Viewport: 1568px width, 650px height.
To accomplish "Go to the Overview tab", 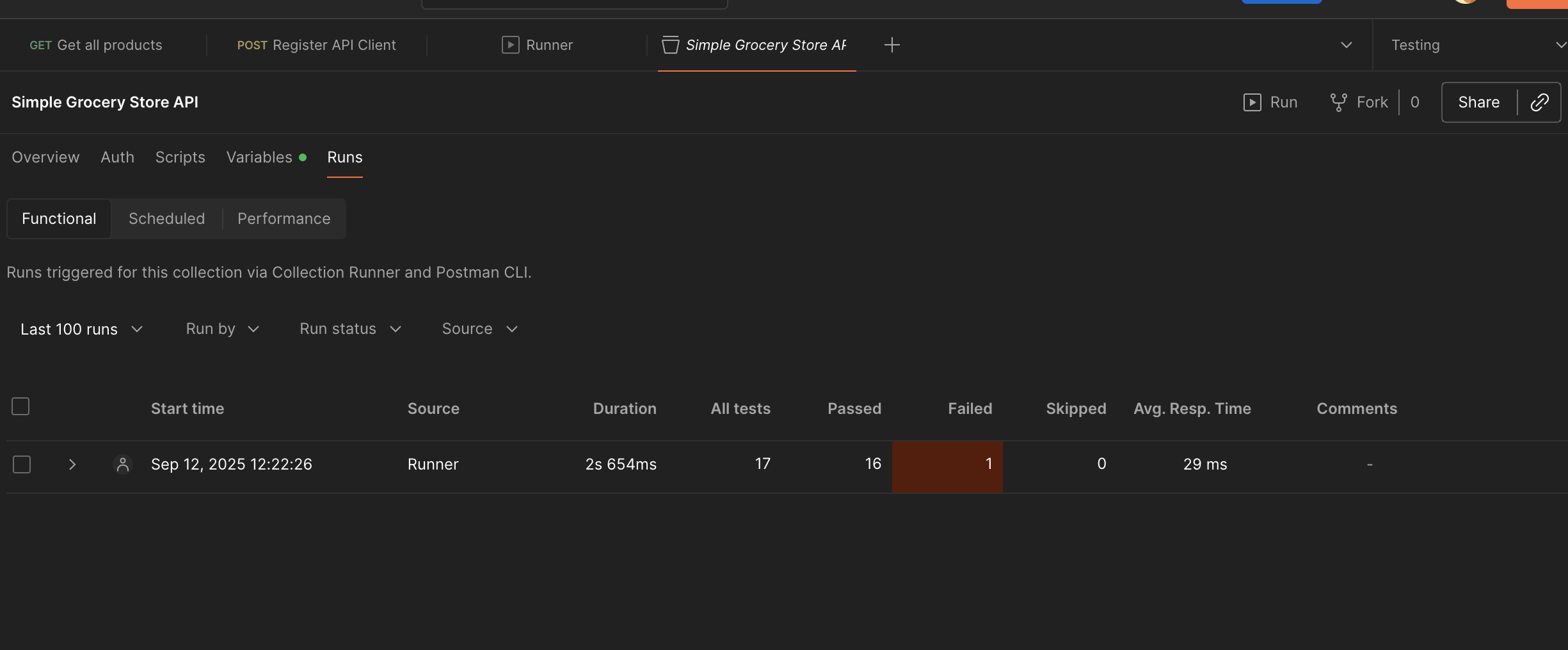I will pyautogui.click(x=45, y=157).
